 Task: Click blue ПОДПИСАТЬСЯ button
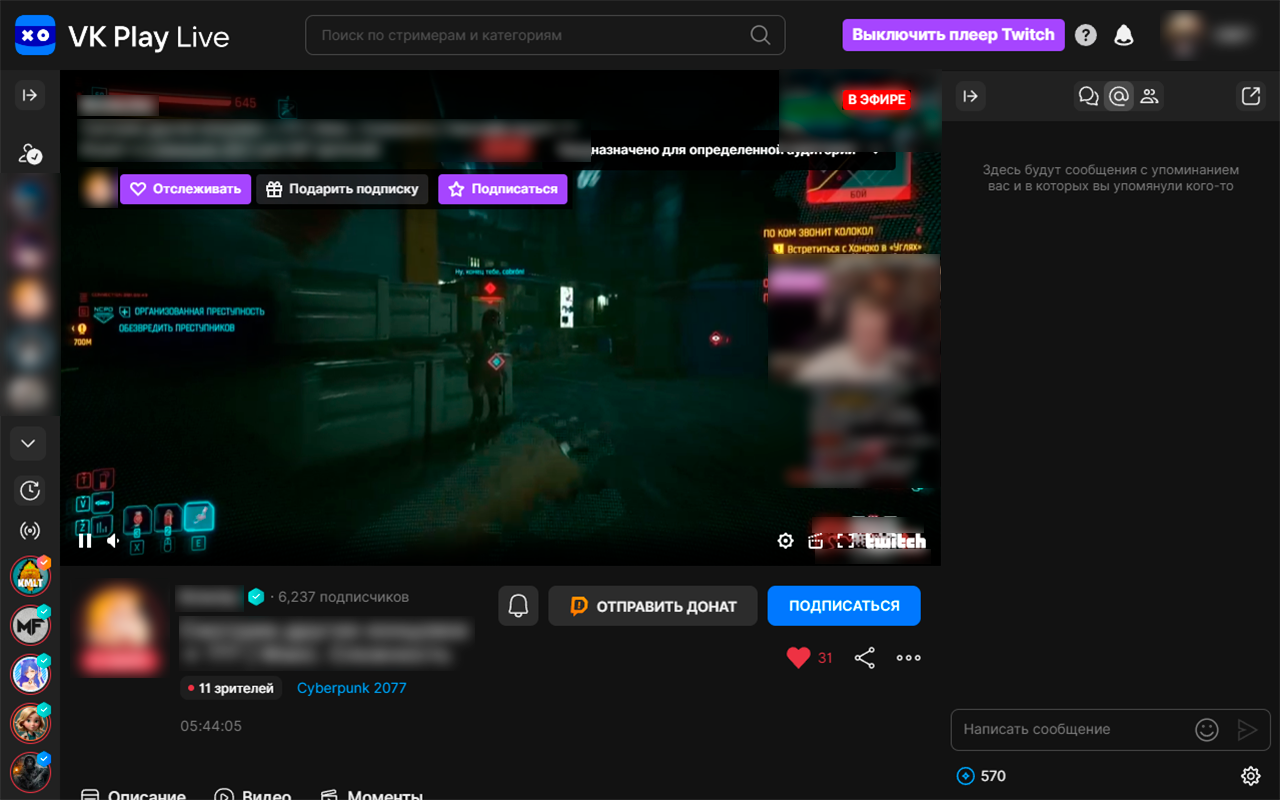pyautogui.click(x=844, y=606)
